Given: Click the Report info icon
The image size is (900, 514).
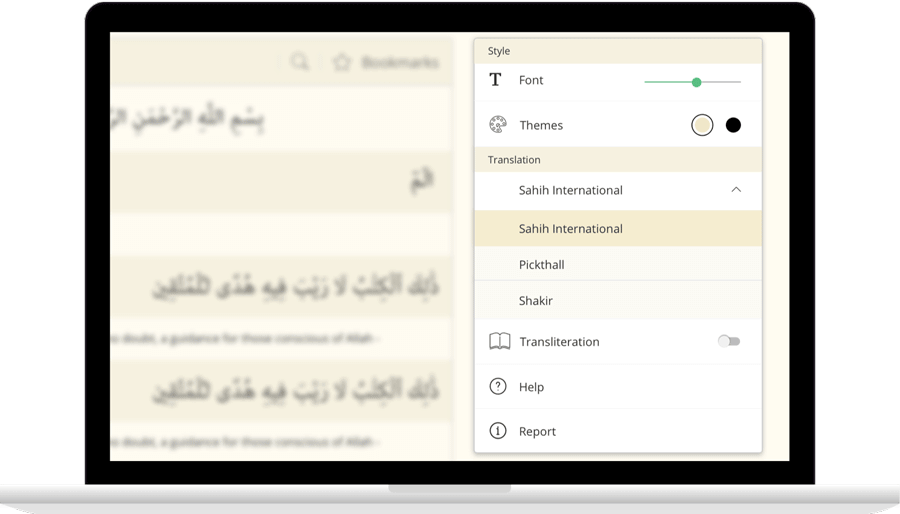Looking at the screenshot, I should pyautogui.click(x=497, y=431).
